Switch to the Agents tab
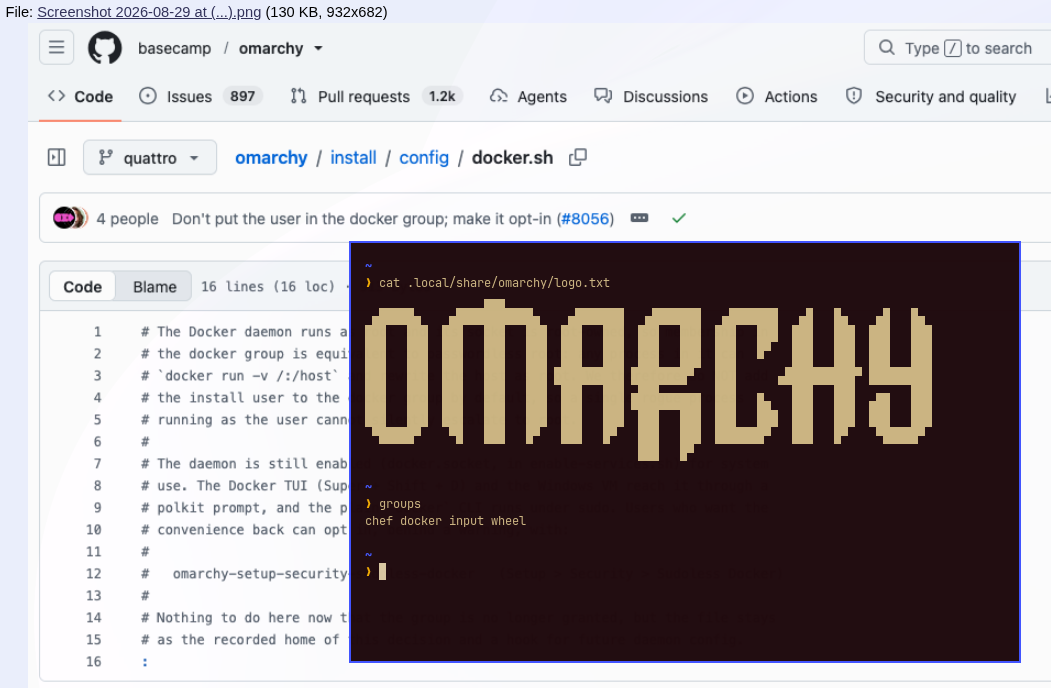 [x=528, y=97]
